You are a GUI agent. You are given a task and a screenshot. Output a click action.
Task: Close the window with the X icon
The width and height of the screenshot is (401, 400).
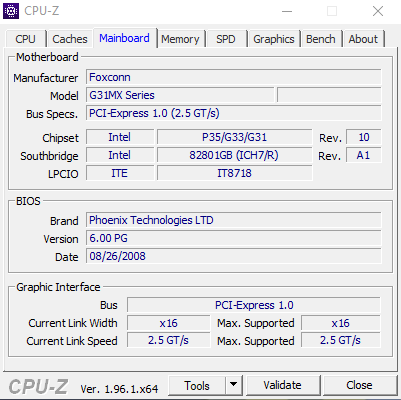click(378, 11)
